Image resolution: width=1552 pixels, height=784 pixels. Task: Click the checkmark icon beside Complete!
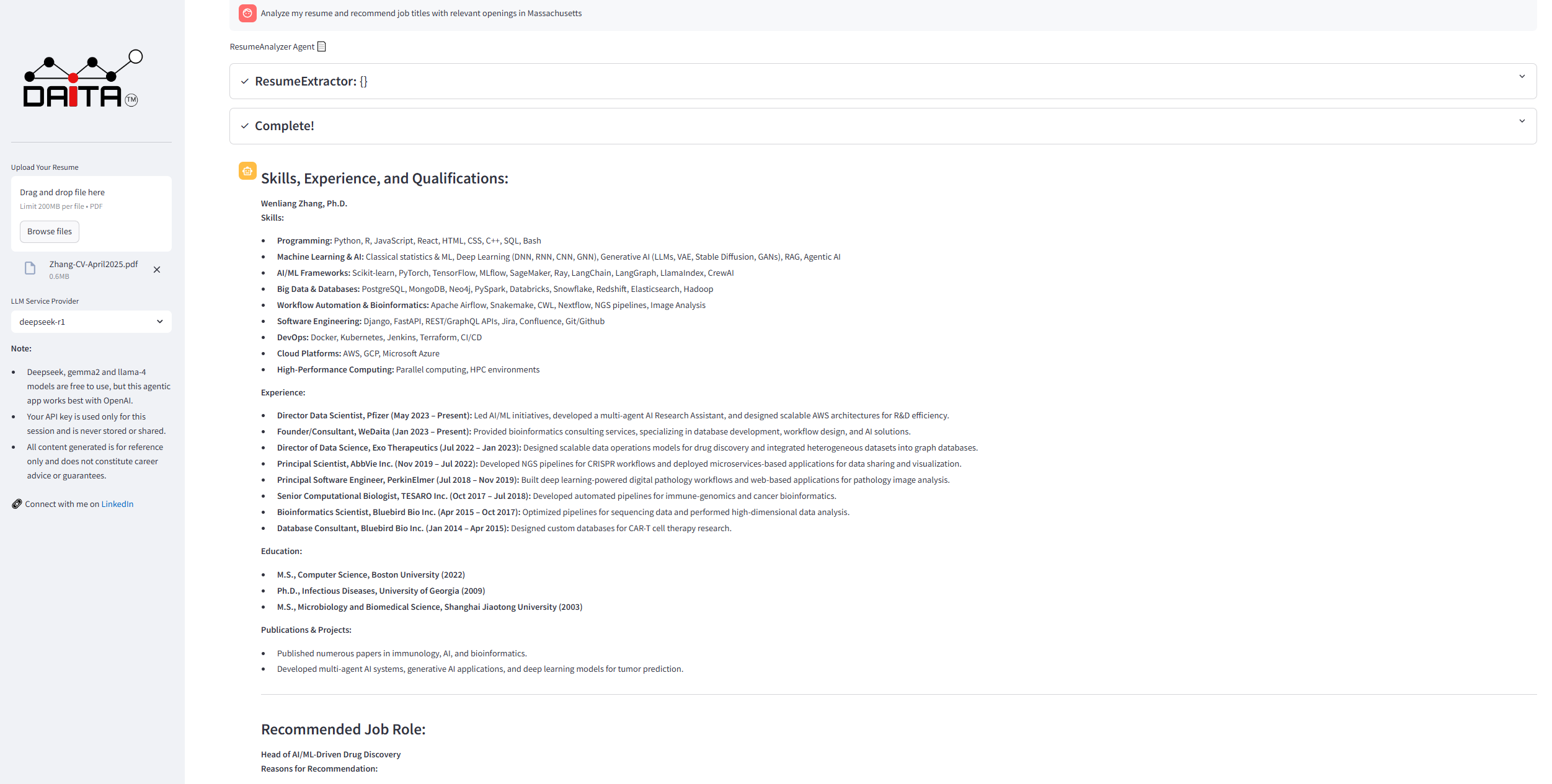245,126
